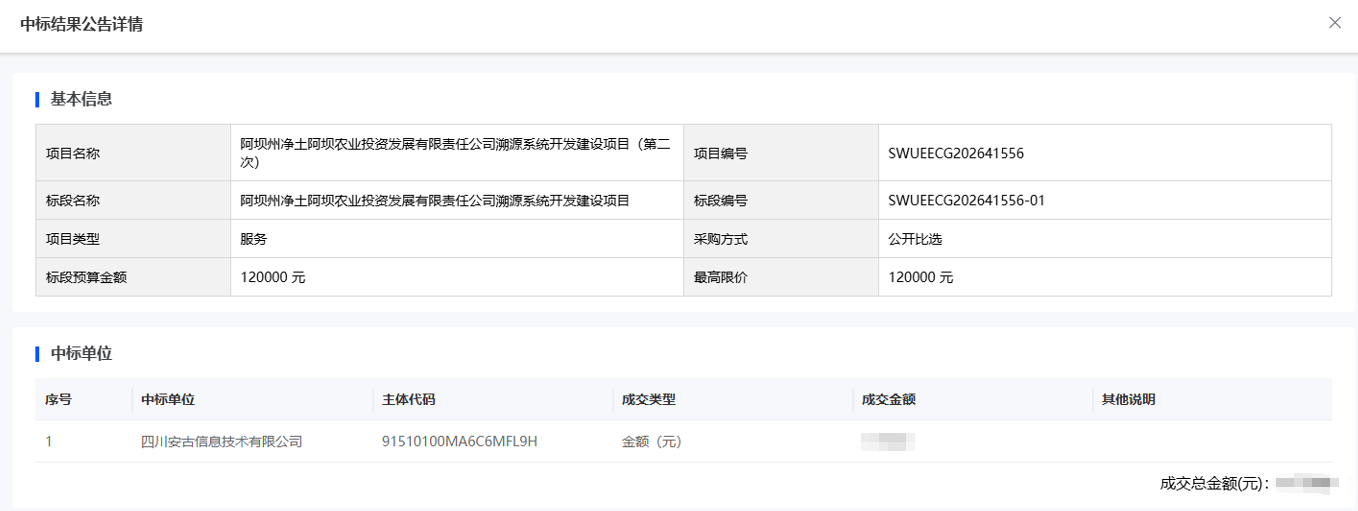Click the 最高限价 label cell
This screenshot has width=1358, height=511.
(781, 277)
